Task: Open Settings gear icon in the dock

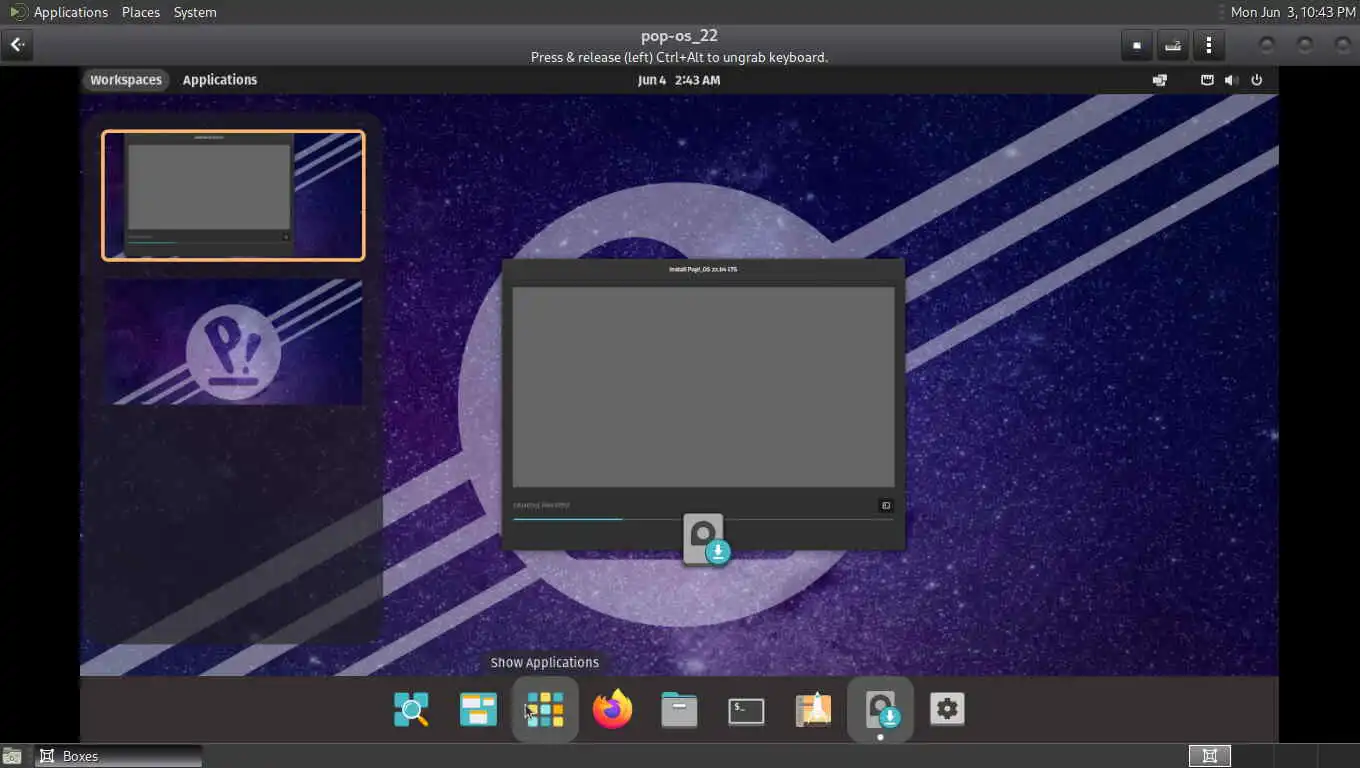Action: pyautogui.click(x=947, y=710)
